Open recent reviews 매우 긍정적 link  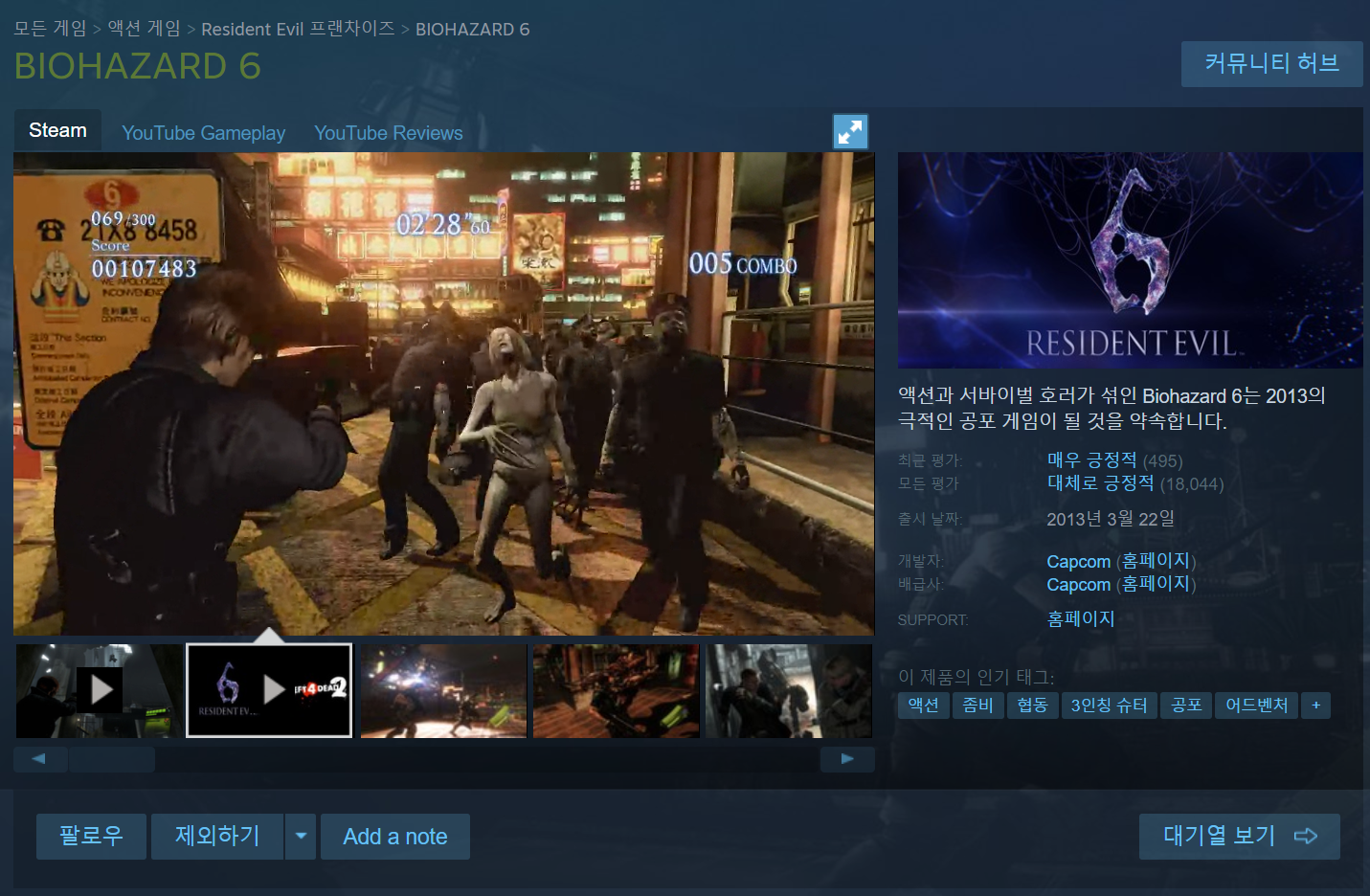click(x=1092, y=460)
